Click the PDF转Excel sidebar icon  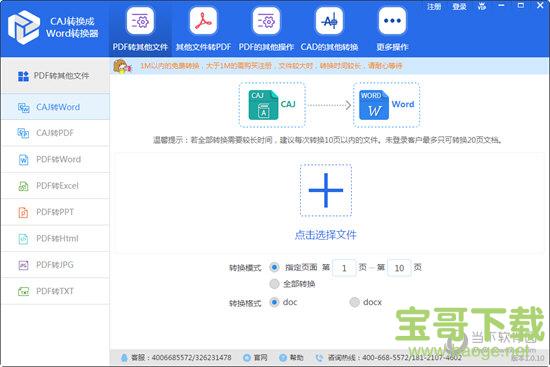pyautogui.click(x=24, y=186)
